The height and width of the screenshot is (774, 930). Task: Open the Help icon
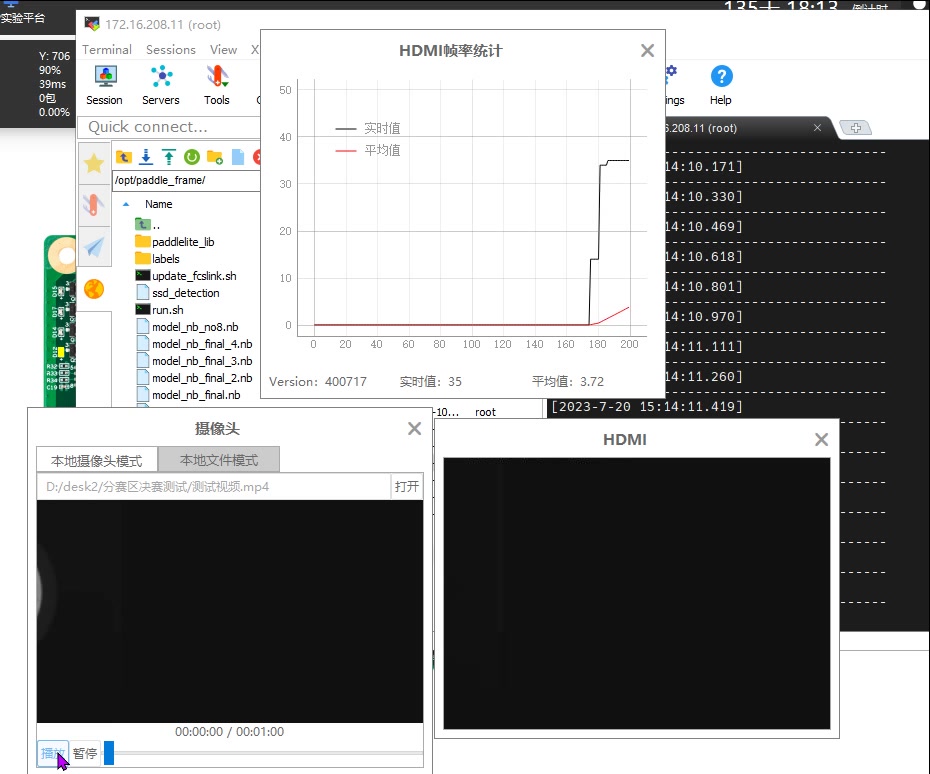pyautogui.click(x=721, y=84)
